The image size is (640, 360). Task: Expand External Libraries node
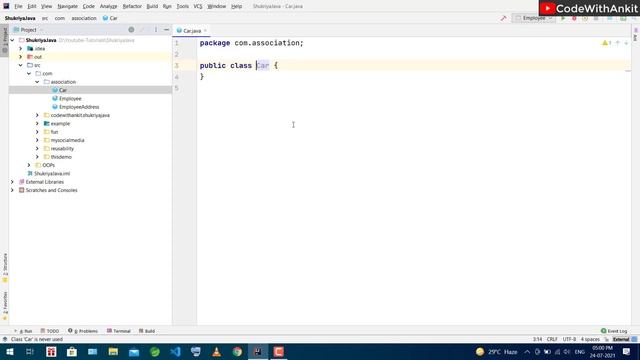point(12,182)
